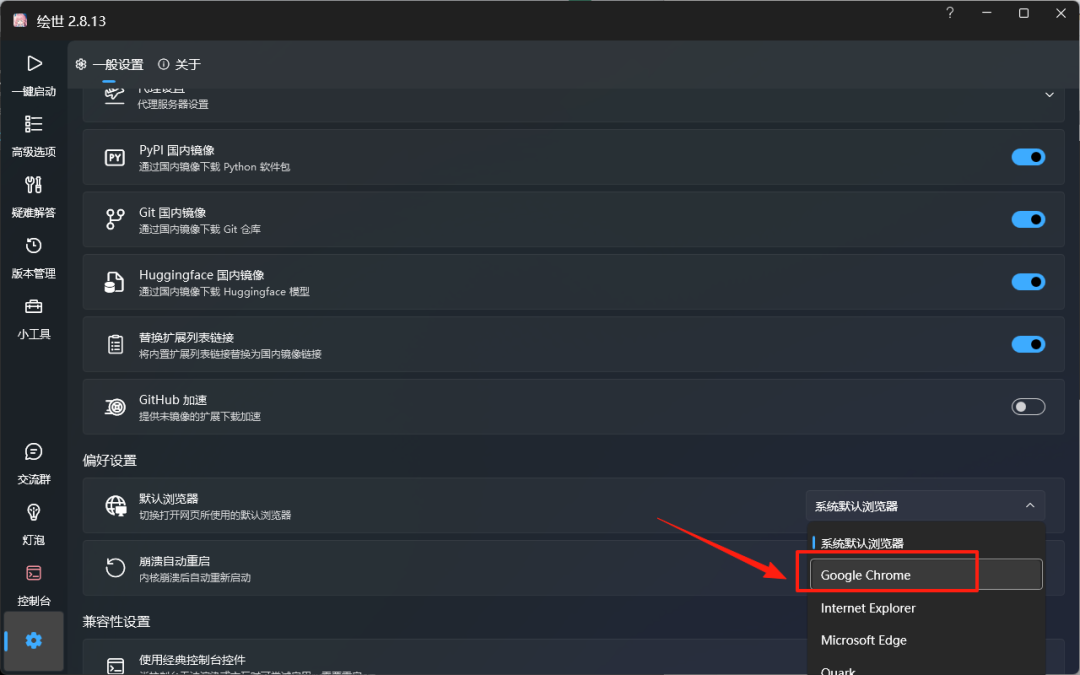1080x675 pixels.
Task: Click the 灯泡 lightbulb icon
Action: (x=34, y=514)
